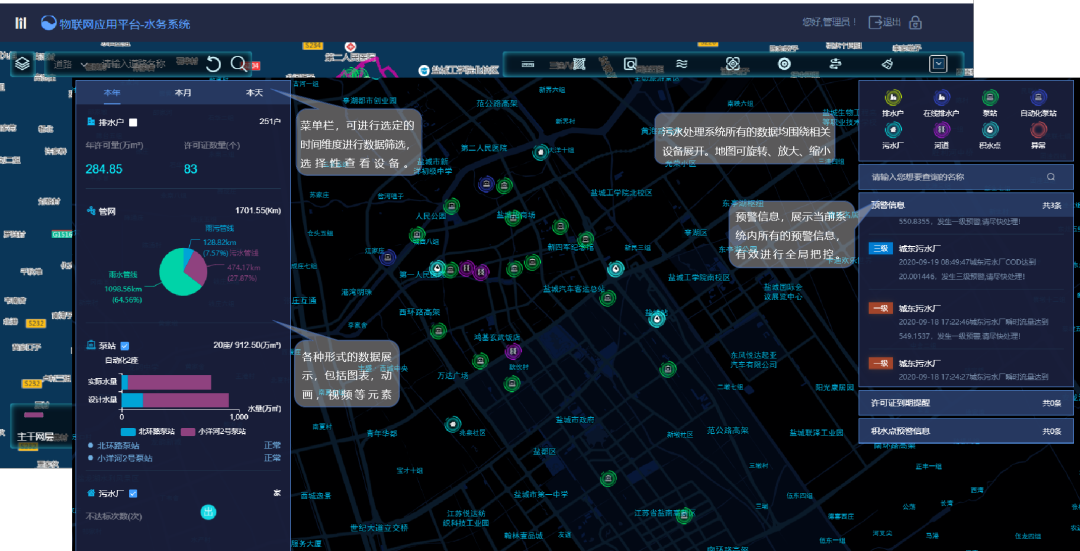Uncheck the 泵站 checkbox

pos(125,345)
